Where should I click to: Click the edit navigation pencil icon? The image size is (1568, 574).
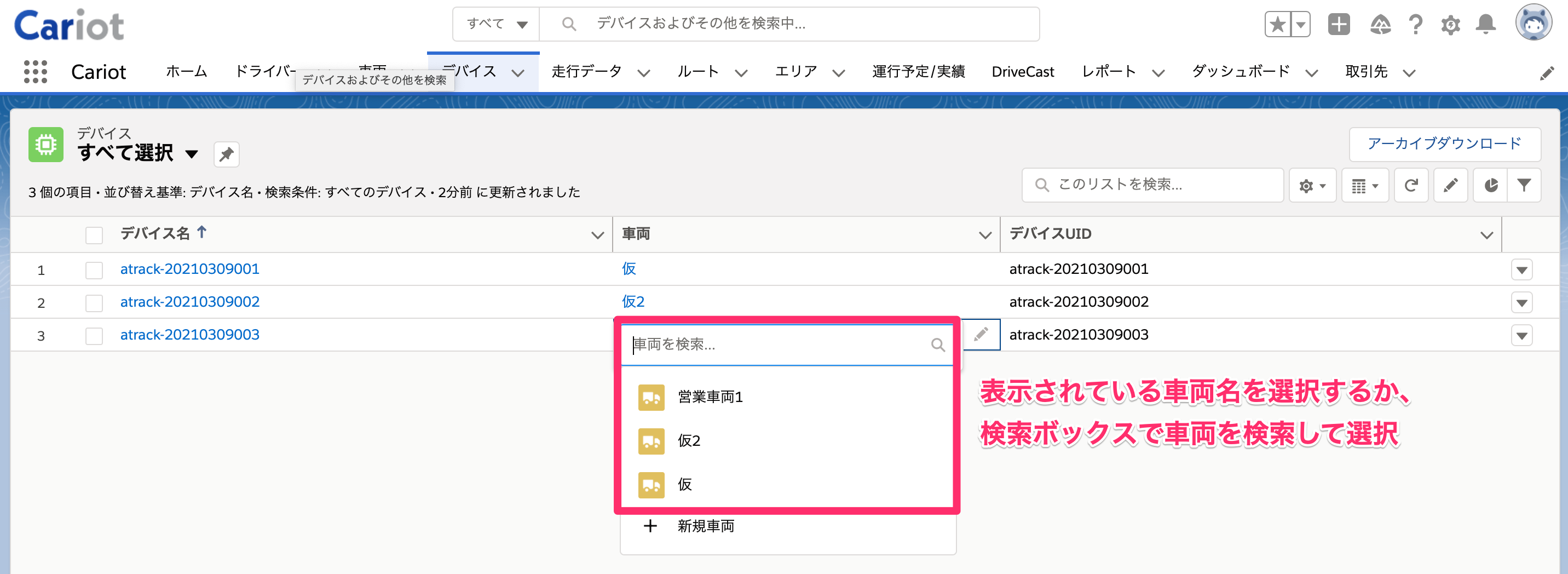[x=1547, y=73]
